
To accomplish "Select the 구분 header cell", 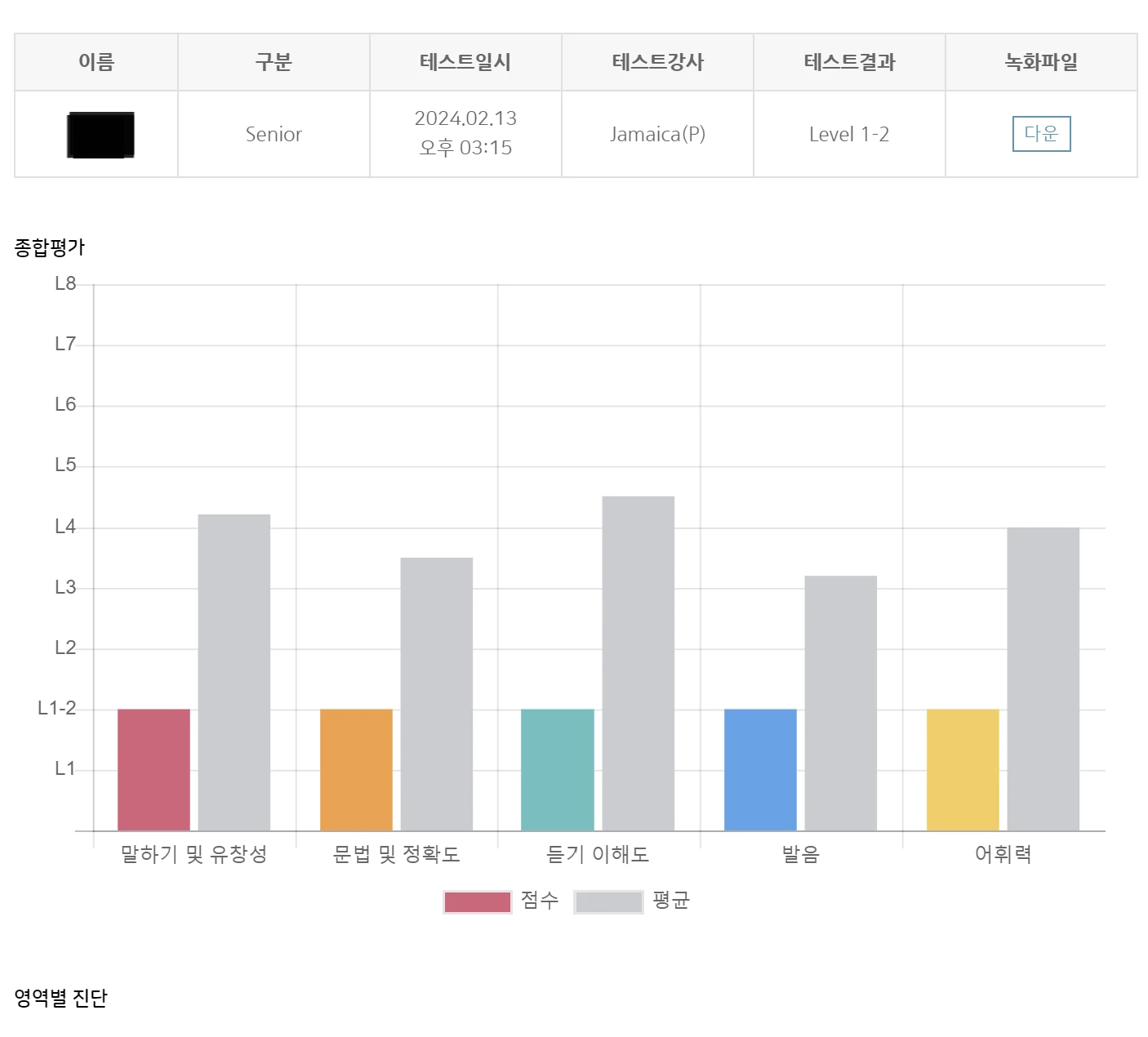I will [273, 61].
